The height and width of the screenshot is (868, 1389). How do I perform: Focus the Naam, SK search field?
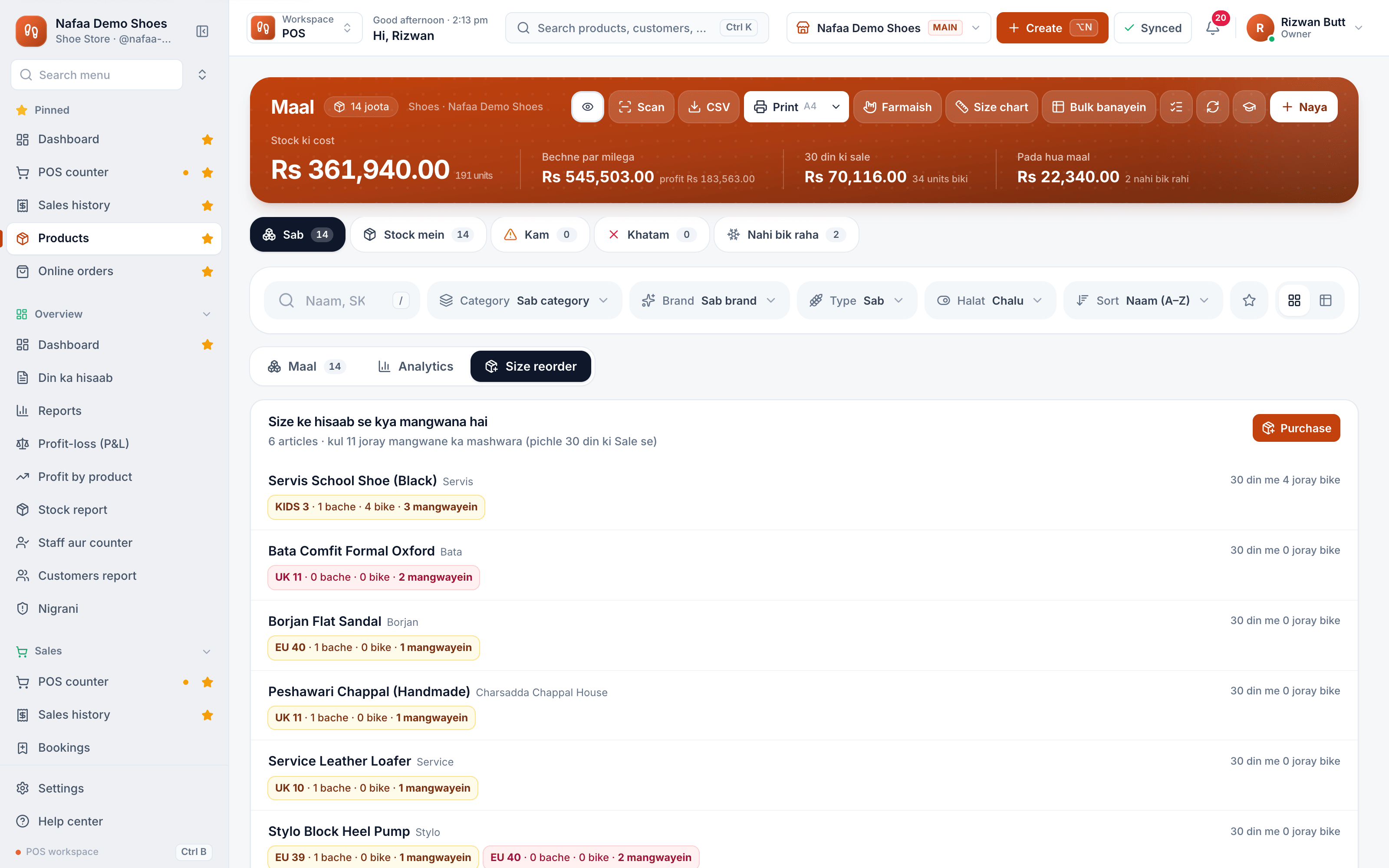342,300
